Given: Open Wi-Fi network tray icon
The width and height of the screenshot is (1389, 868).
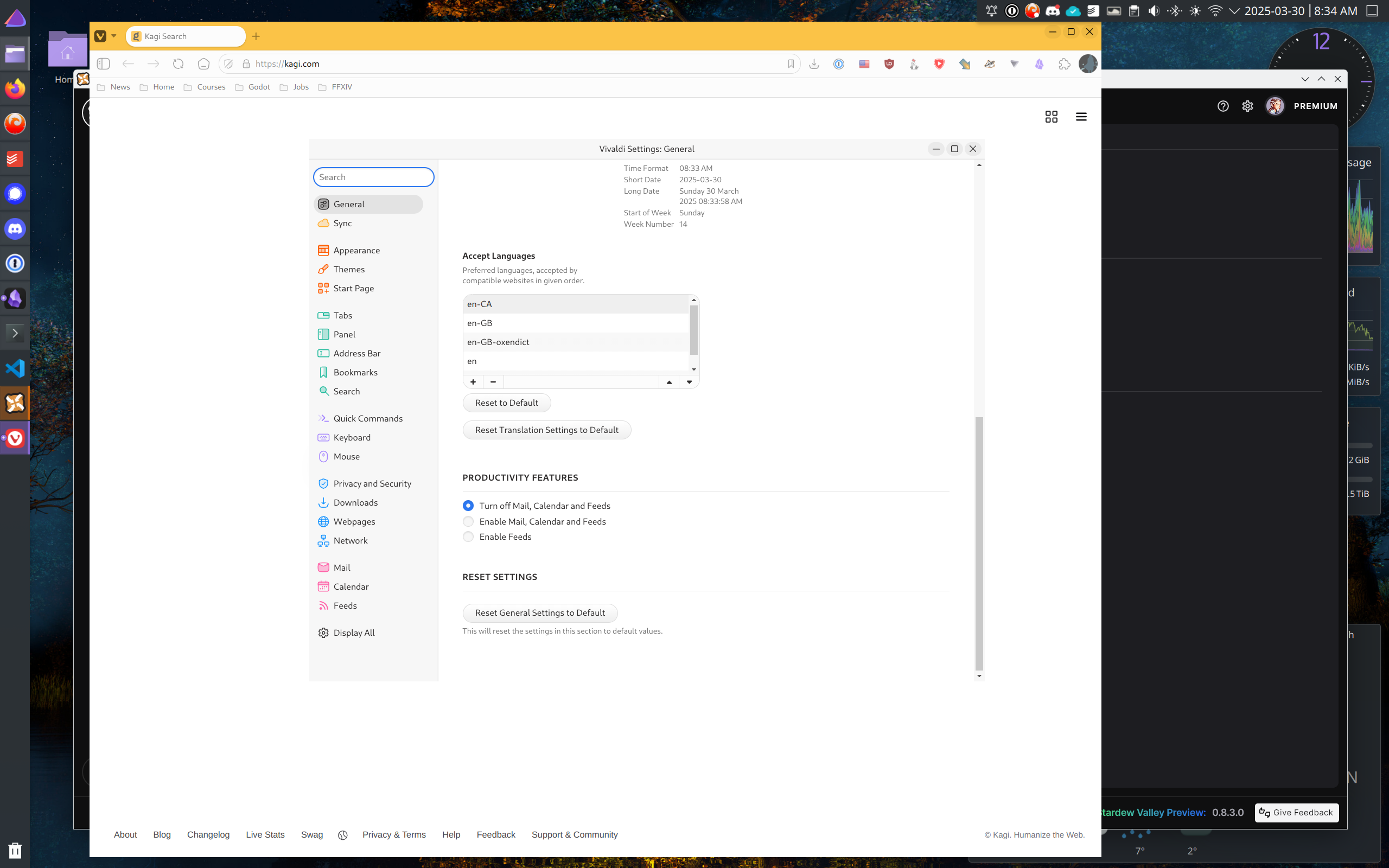Looking at the screenshot, I should click(x=1215, y=11).
